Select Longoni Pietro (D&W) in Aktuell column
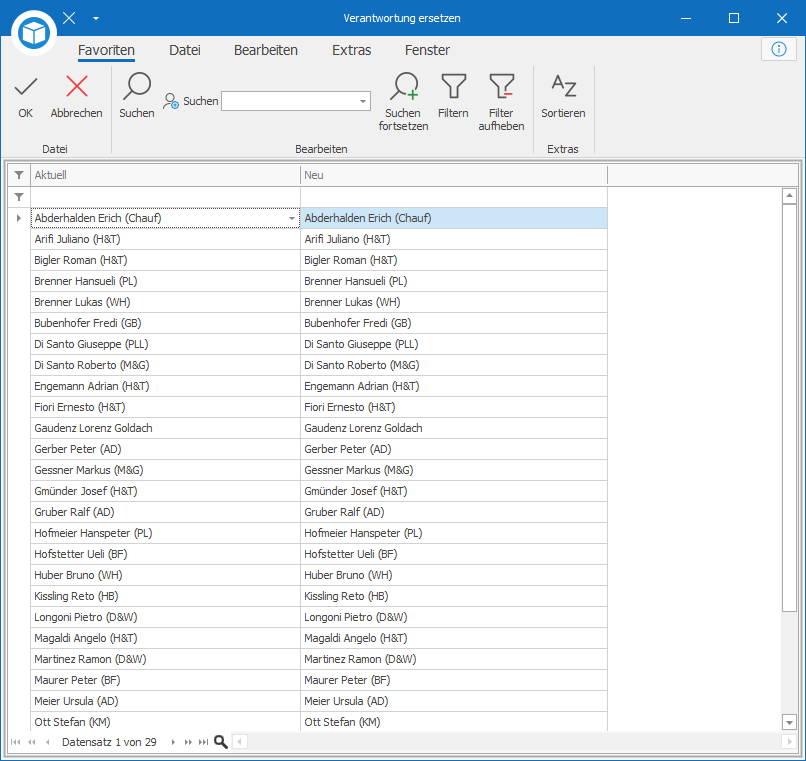 pyautogui.click(x=166, y=617)
